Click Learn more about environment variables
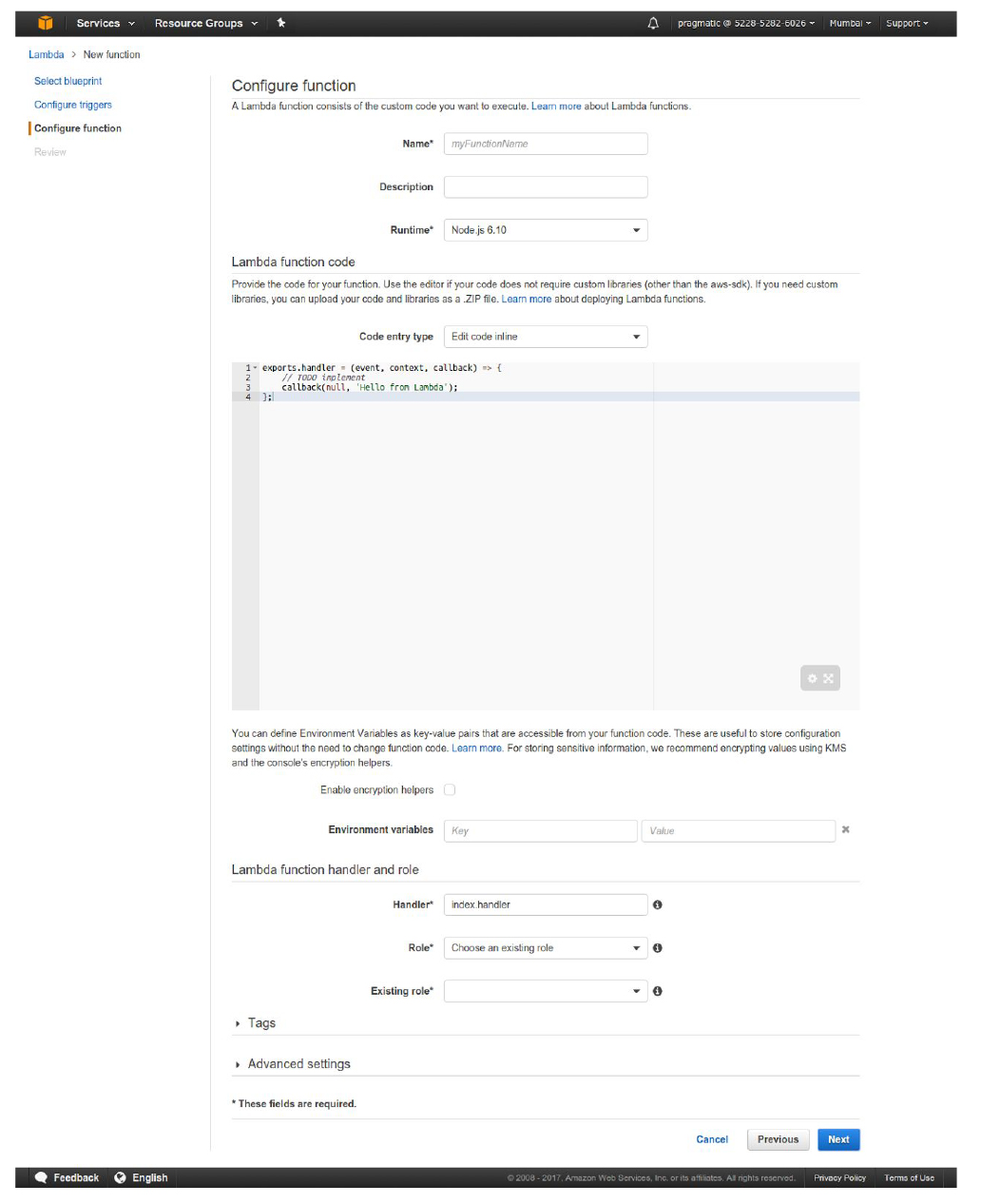Image resolution: width=981 pixels, height=1204 pixels. pyautogui.click(x=477, y=748)
